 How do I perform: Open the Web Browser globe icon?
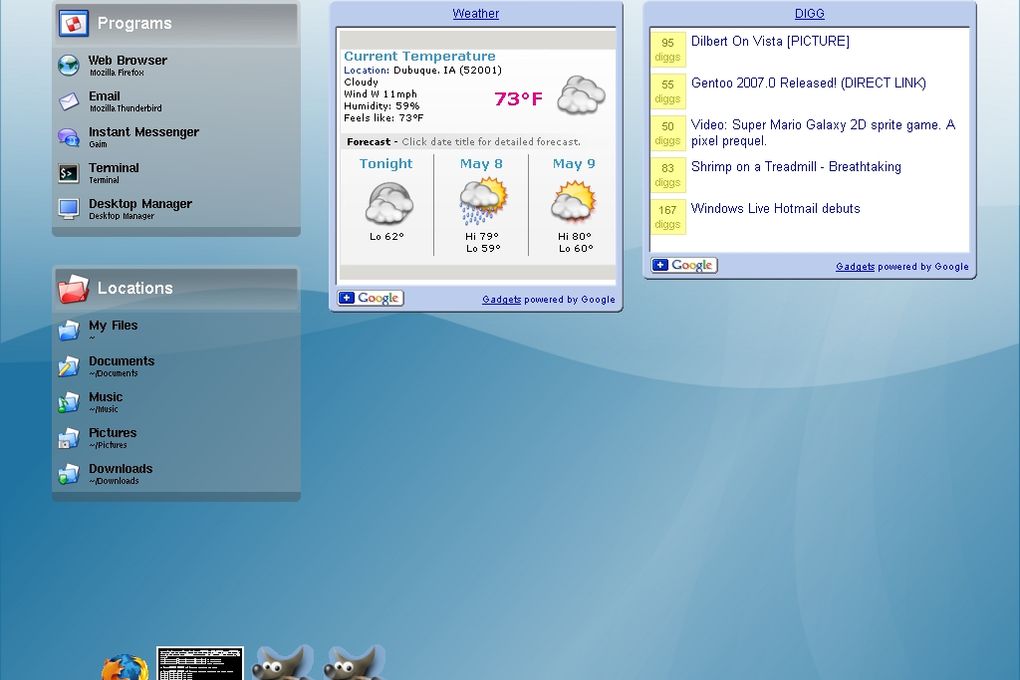click(68, 66)
